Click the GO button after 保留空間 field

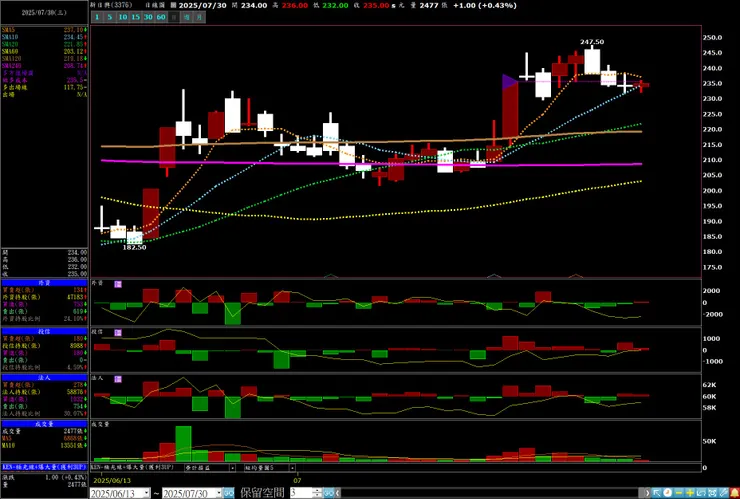pyautogui.click(x=329, y=493)
